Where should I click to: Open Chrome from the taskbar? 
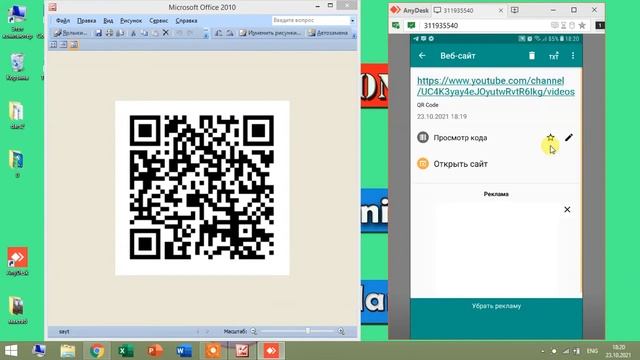(x=97, y=351)
